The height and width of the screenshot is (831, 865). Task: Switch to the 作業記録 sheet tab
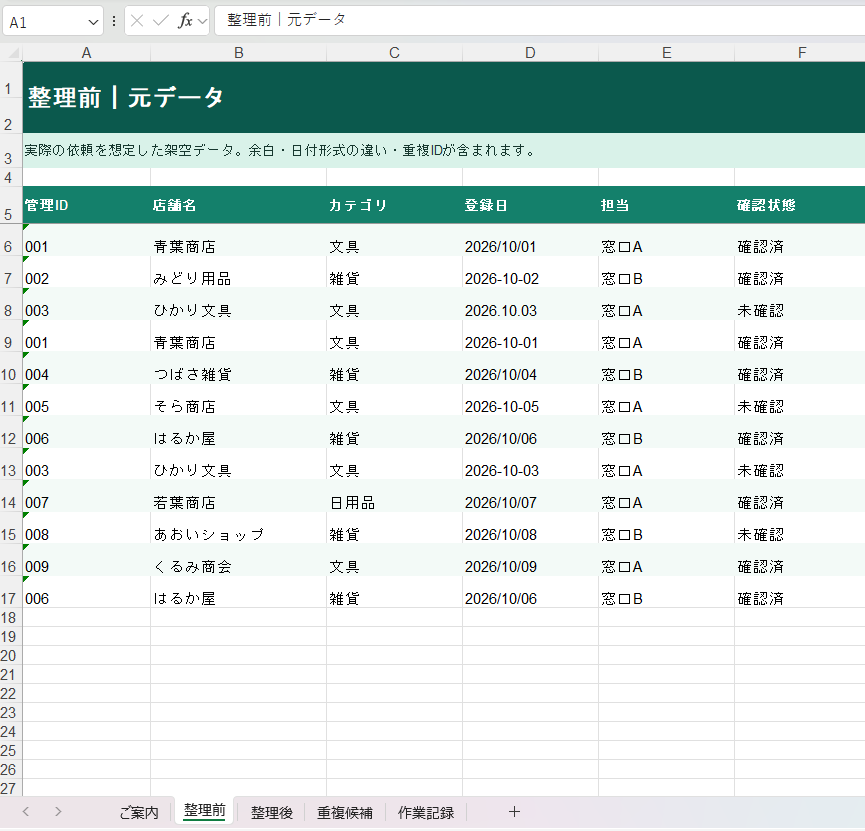tap(426, 812)
